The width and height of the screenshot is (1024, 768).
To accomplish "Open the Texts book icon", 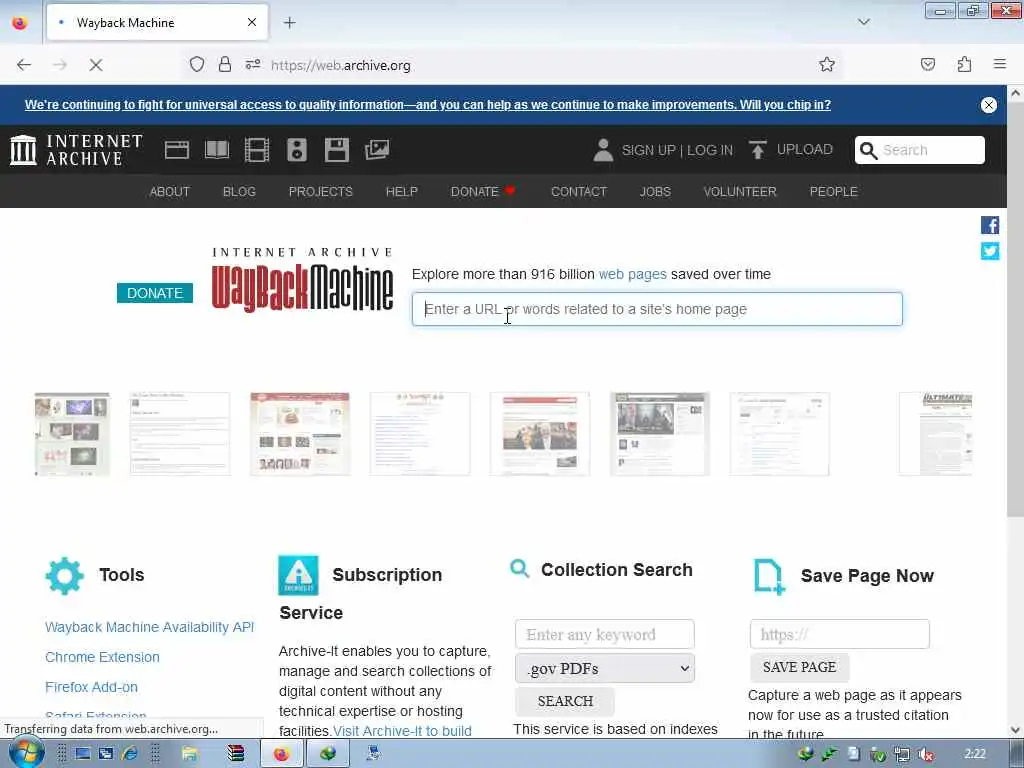I will (217, 150).
